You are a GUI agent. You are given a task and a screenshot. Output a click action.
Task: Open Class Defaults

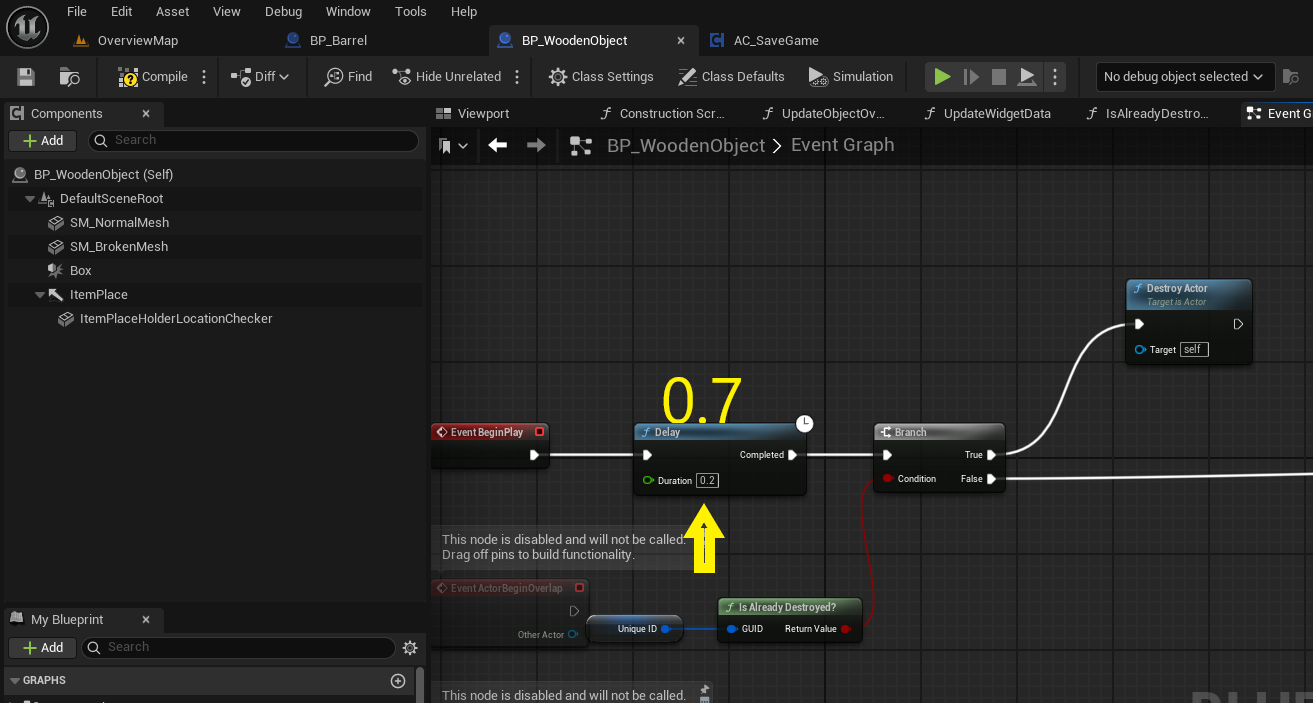pos(731,77)
